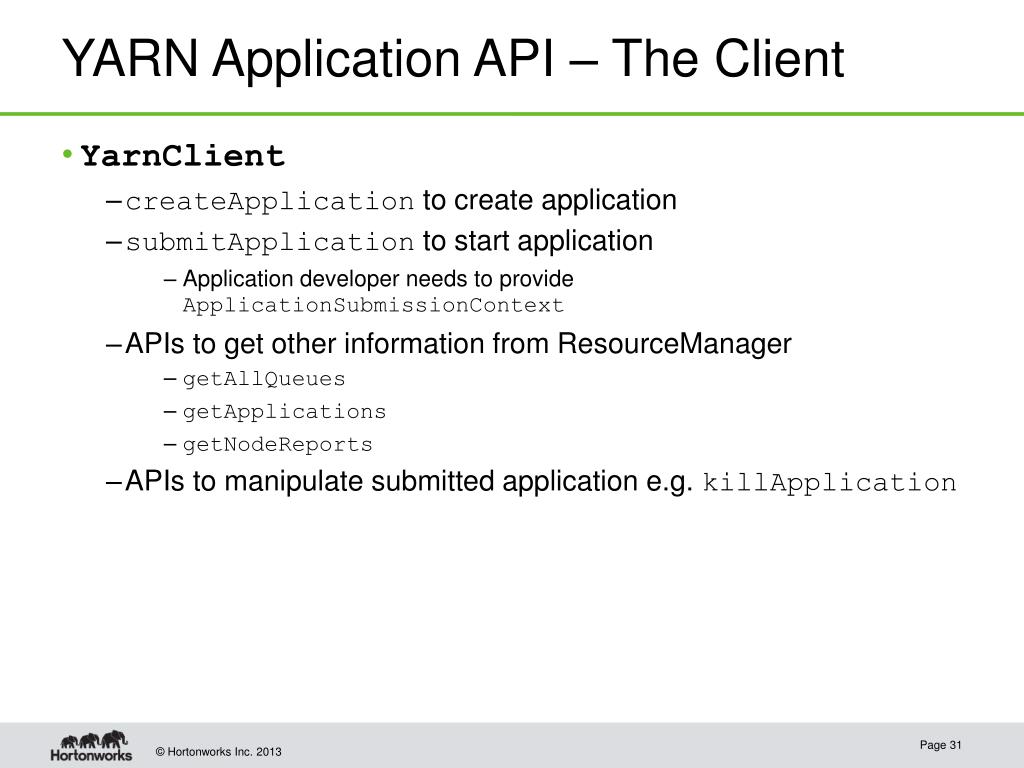
Task: Click the phrase 'to start application'
Action: click(x=537, y=241)
